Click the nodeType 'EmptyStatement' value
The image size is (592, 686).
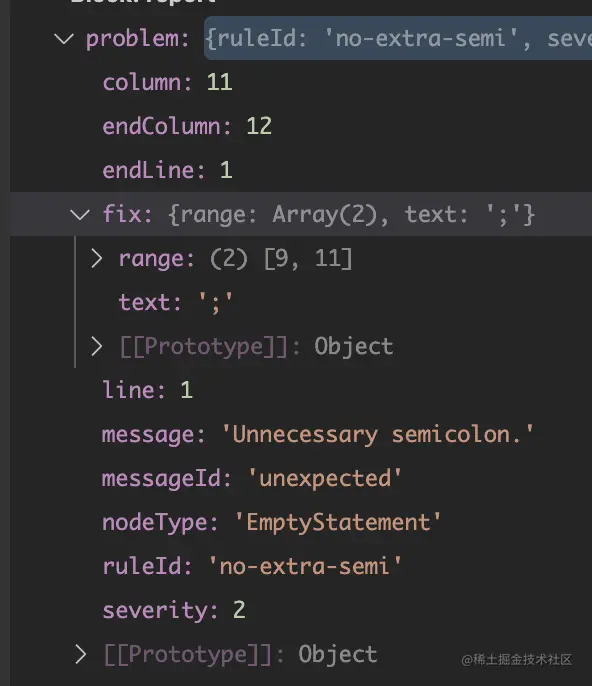337,522
